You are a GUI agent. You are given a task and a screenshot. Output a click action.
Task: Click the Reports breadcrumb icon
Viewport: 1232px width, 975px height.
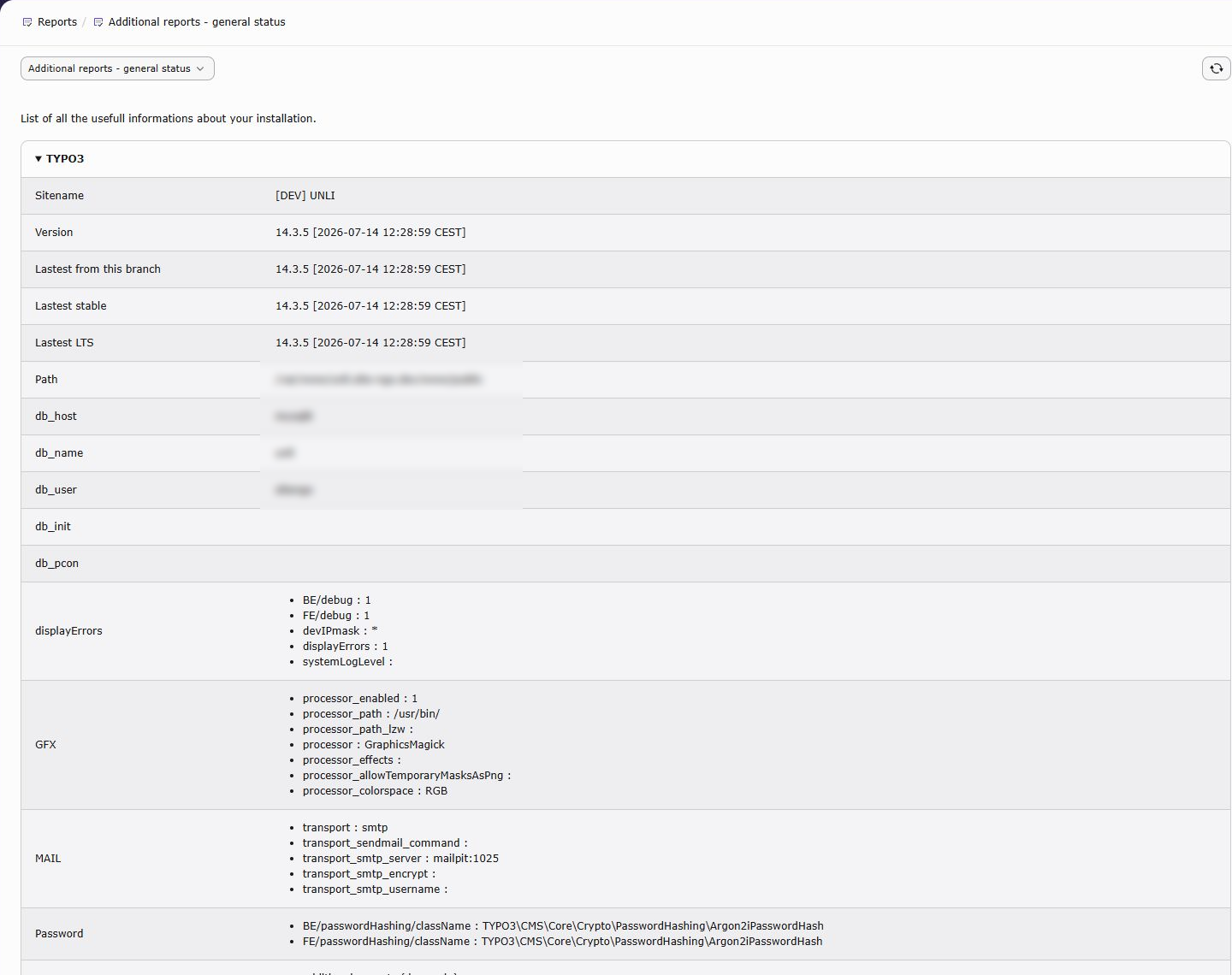(x=27, y=22)
